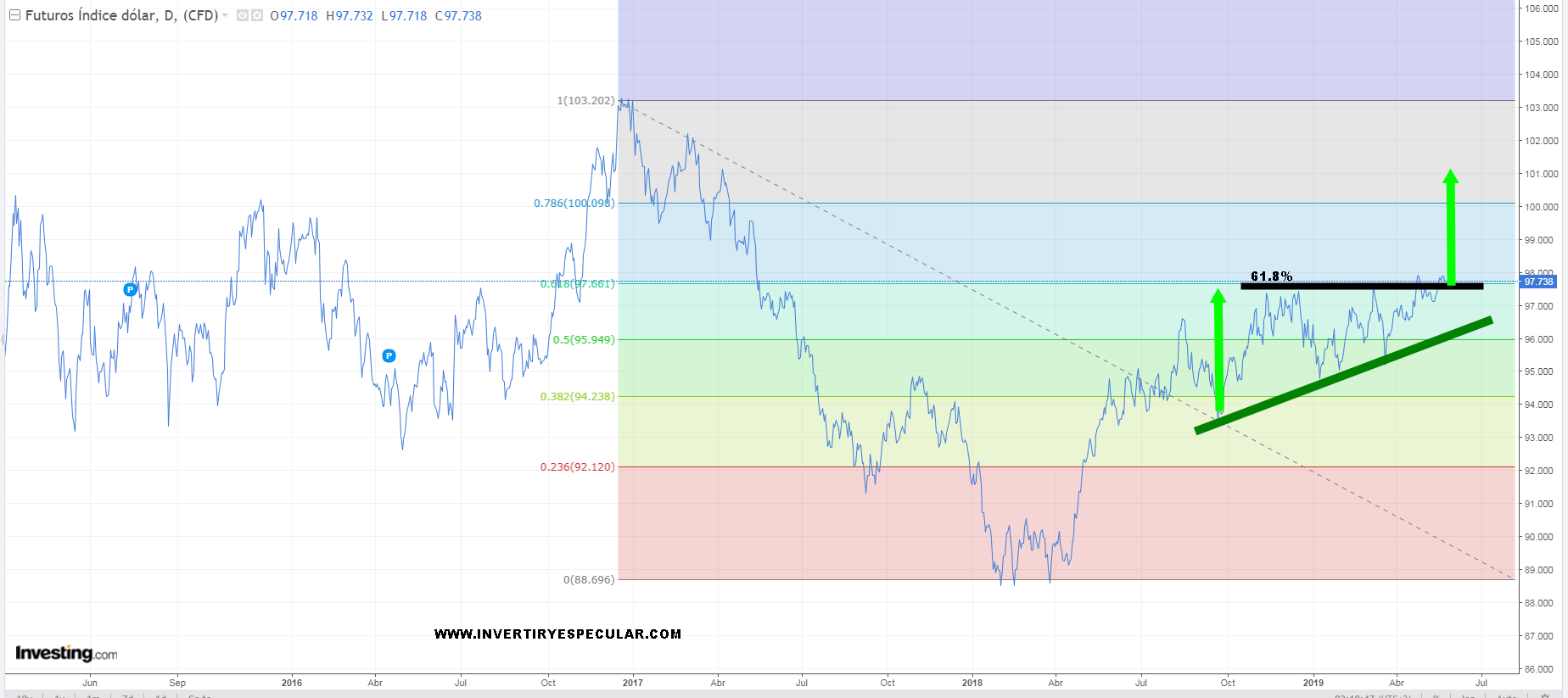Collapse the chart legend with minus icon
This screenshot has height=698, width=1568.
[x=14, y=15]
